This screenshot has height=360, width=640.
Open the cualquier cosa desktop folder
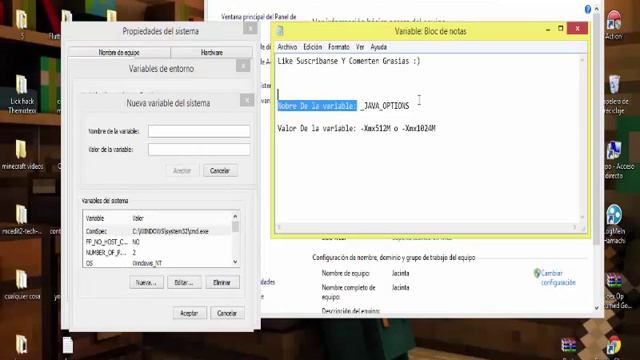(x=22, y=285)
